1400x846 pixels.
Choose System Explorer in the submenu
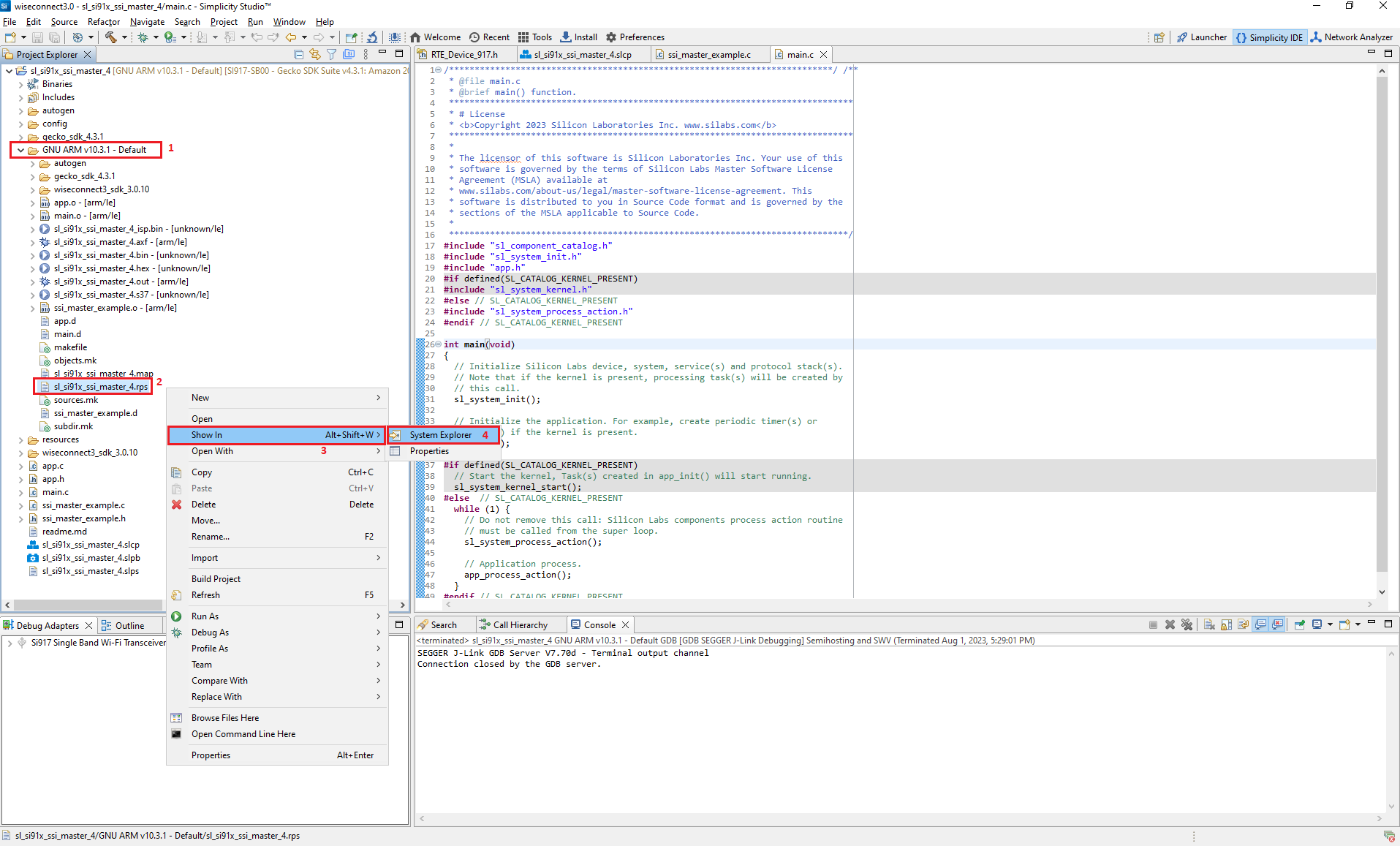point(443,435)
